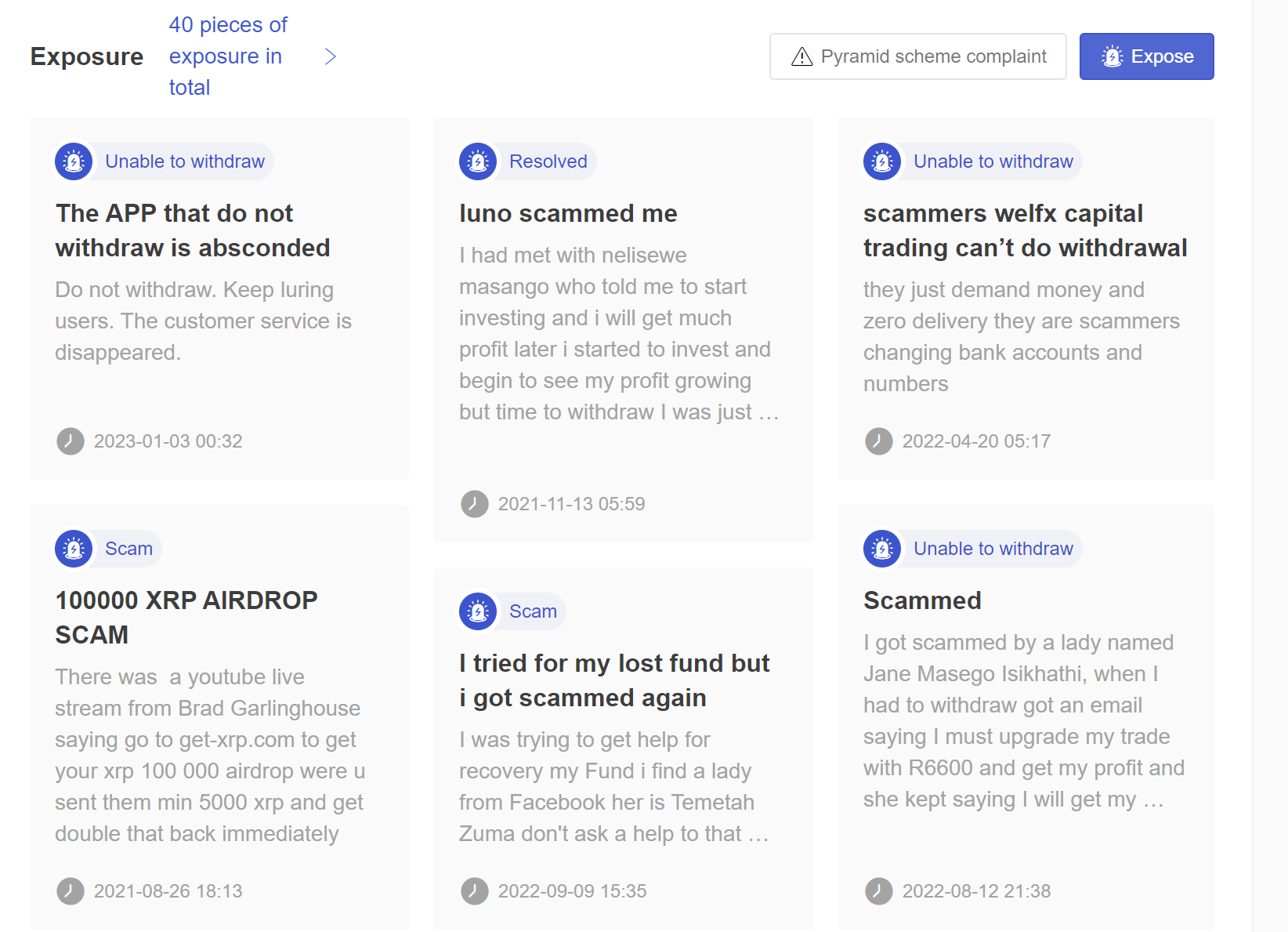Open '40 pieces of exposure in total' link
Image resolution: width=1288 pixels, height=932 pixels.
click(x=228, y=56)
